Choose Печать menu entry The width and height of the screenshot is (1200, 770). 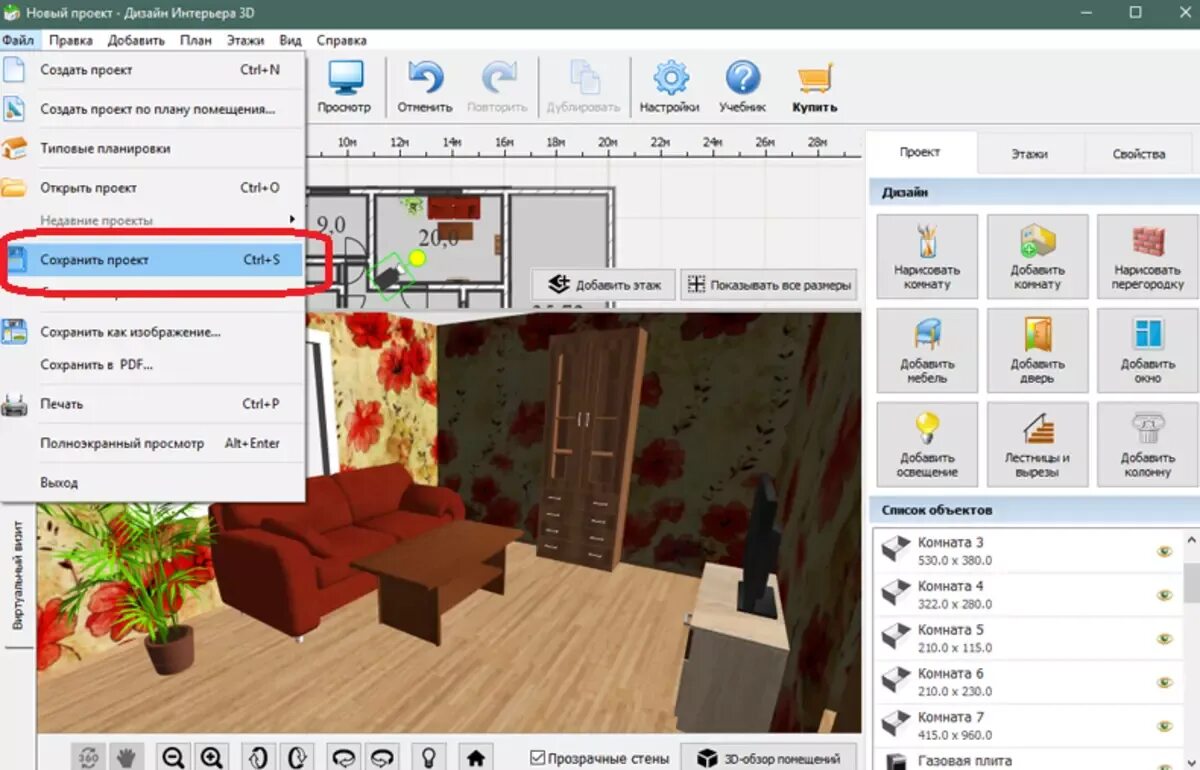point(152,404)
